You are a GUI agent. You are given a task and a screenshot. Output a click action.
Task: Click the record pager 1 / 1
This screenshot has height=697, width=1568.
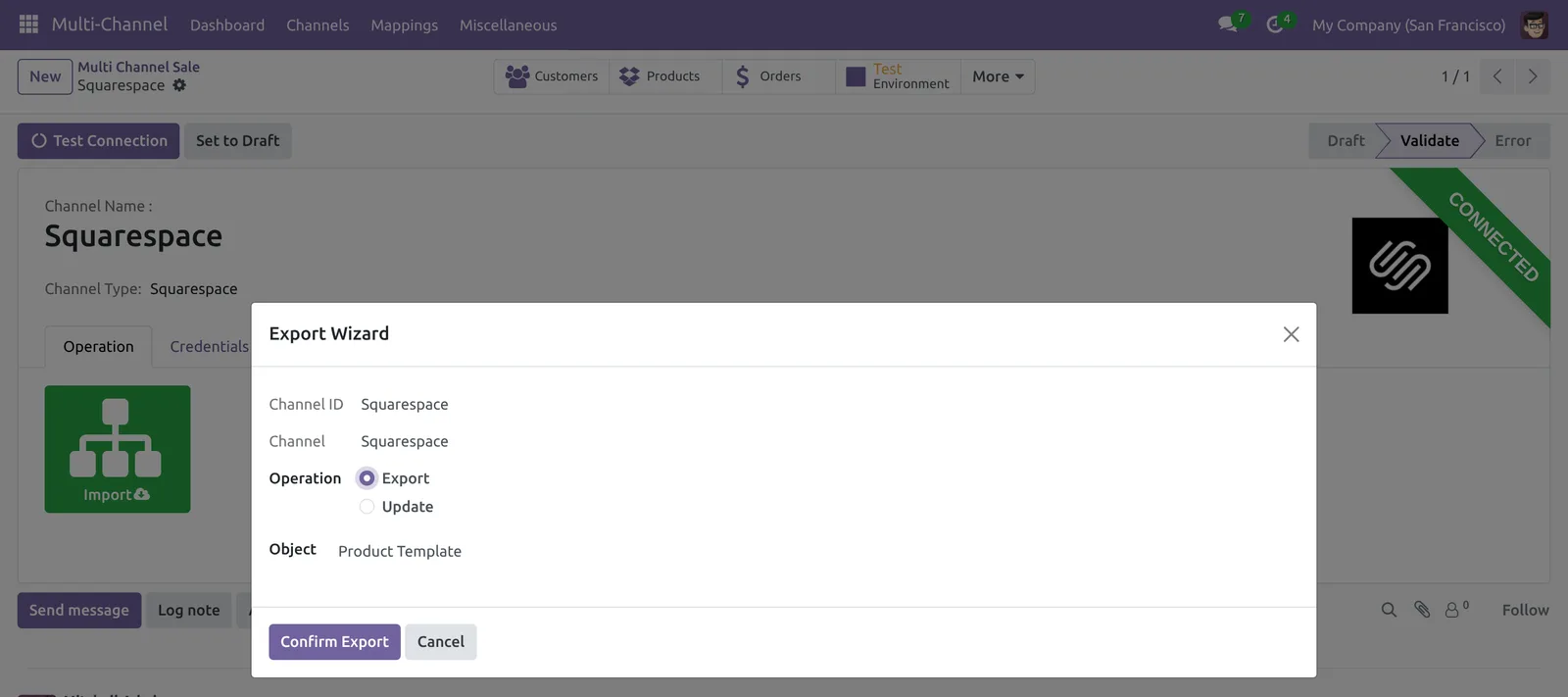pos(1455,76)
